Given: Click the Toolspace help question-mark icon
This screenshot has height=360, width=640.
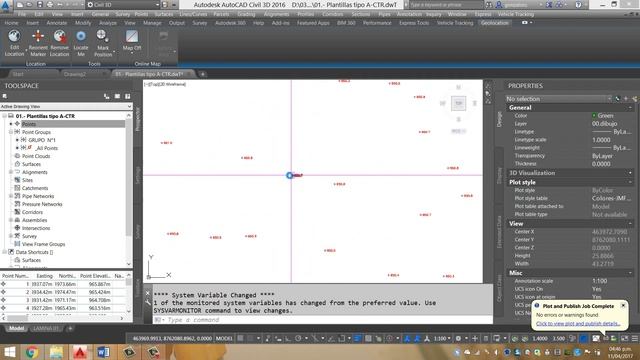Looking at the screenshot, I should point(128,96).
